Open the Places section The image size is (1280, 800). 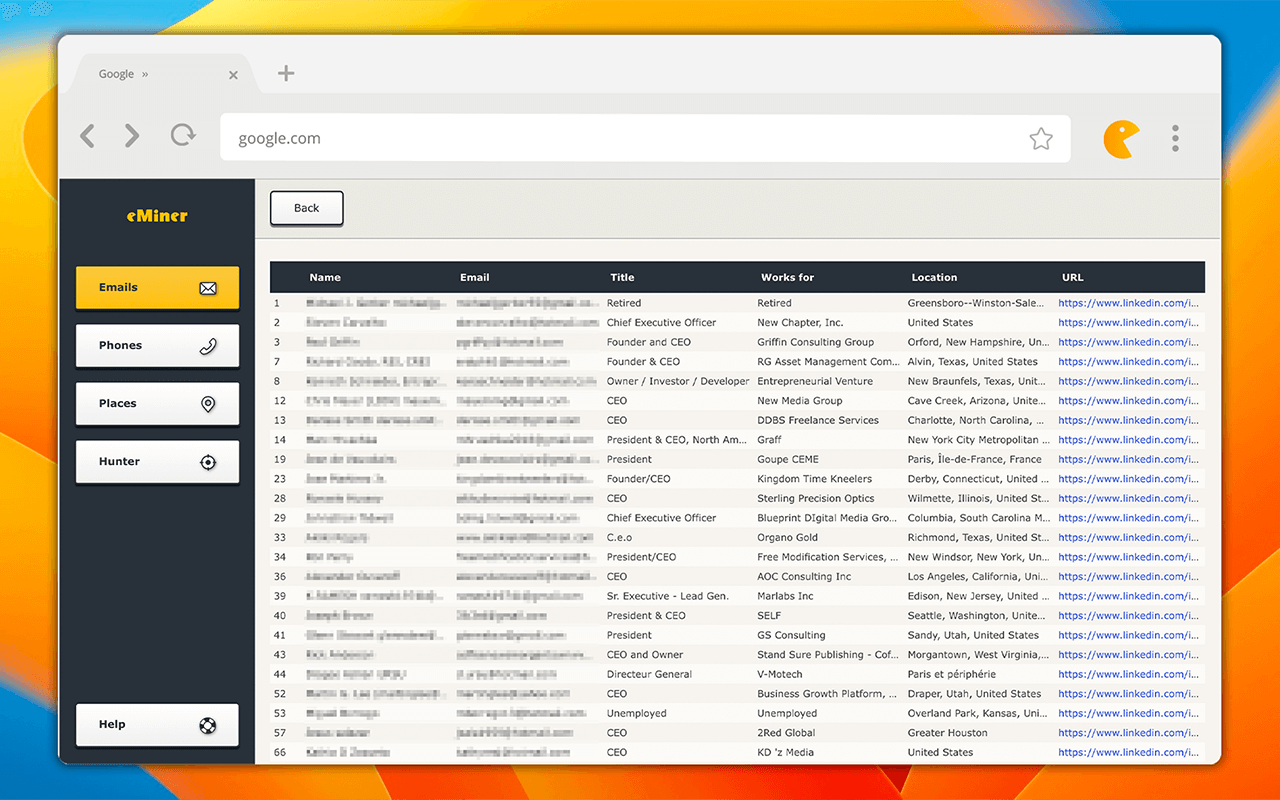(x=157, y=404)
